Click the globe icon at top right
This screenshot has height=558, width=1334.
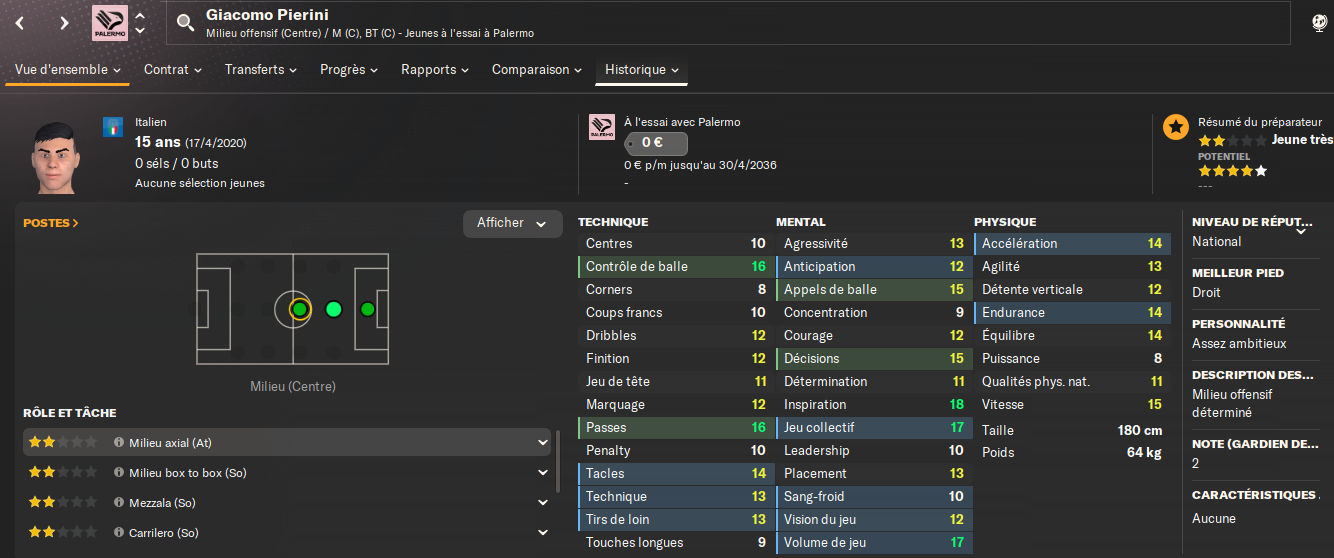click(x=1320, y=22)
